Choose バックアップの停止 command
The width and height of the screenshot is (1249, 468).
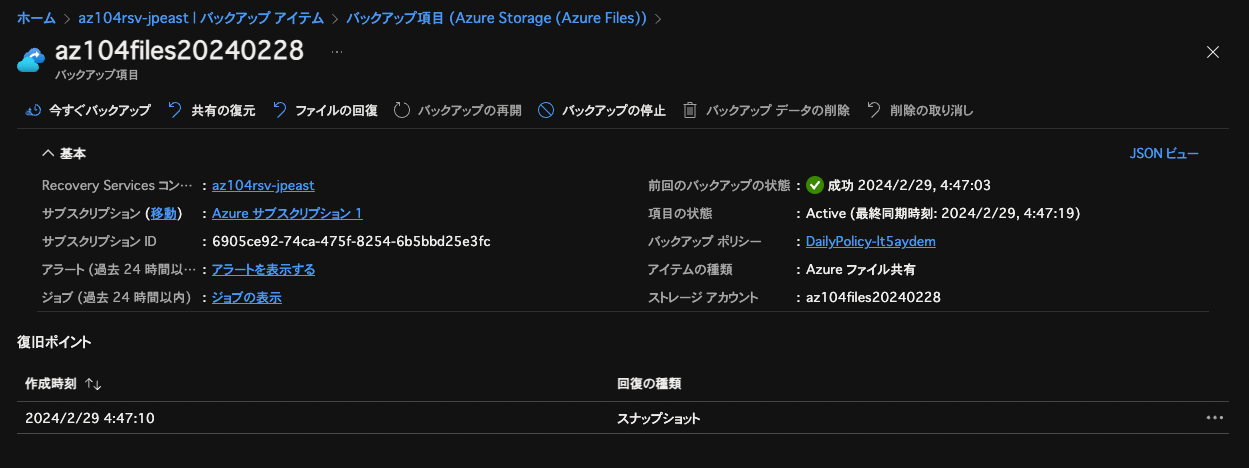click(602, 110)
